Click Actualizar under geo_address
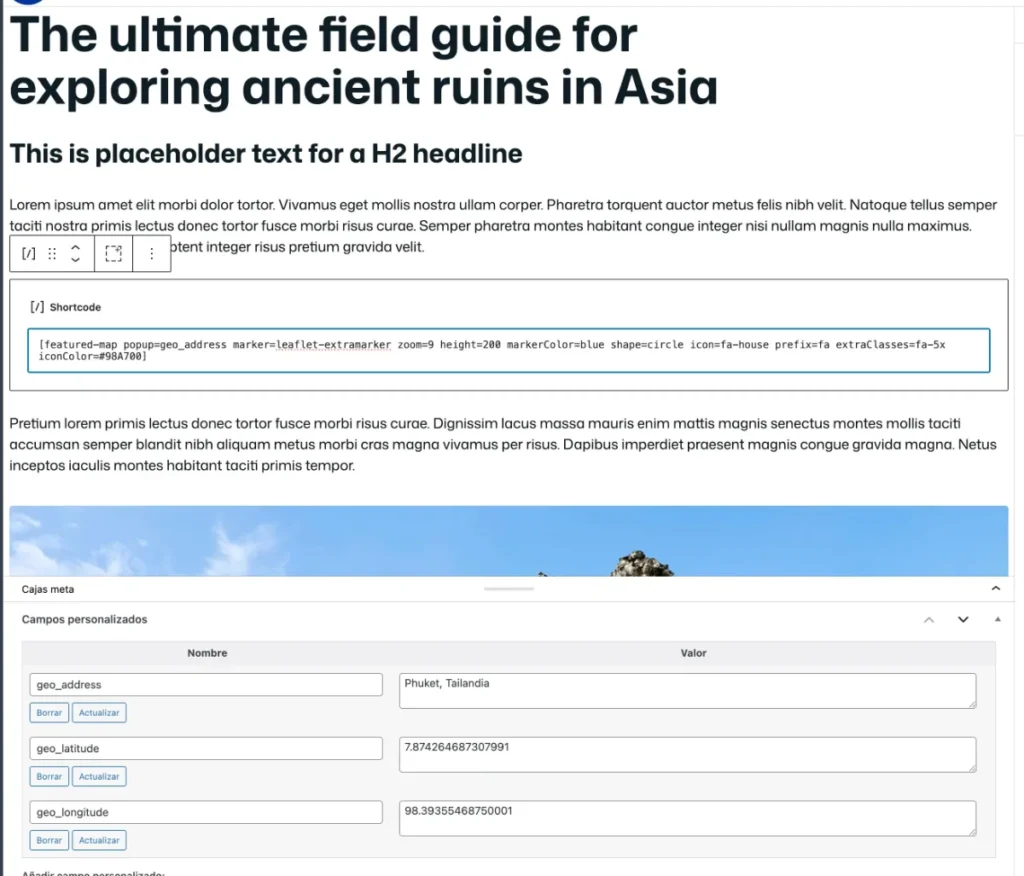 (99, 713)
